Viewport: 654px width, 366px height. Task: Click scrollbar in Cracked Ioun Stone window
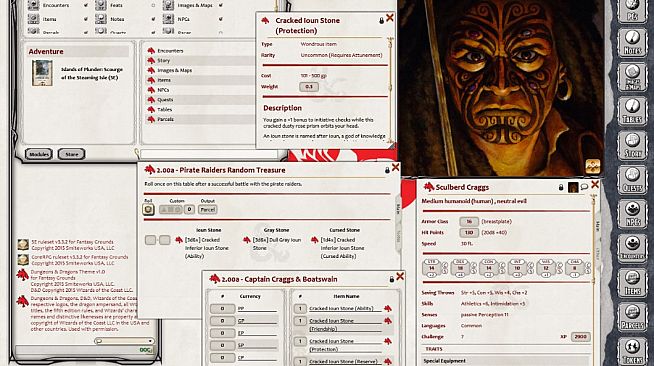390,89
